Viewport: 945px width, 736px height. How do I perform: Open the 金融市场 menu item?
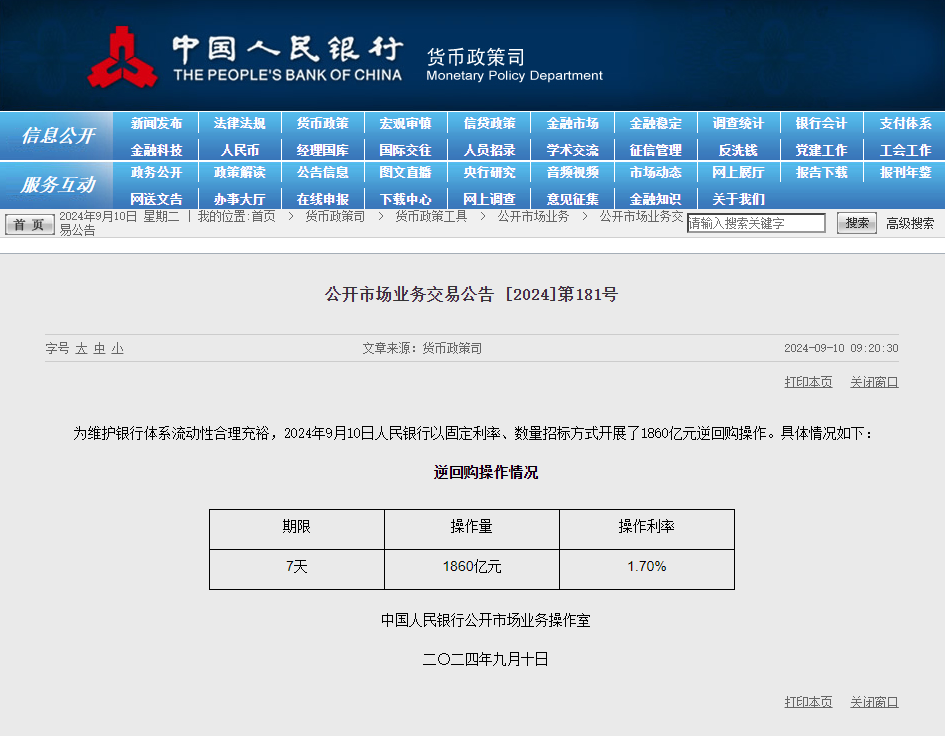[x=571, y=124]
